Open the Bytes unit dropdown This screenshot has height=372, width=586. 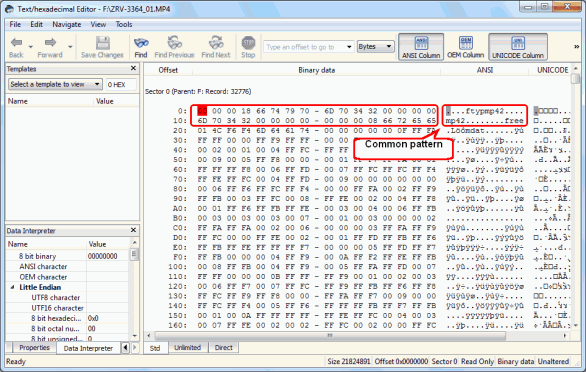[376, 47]
